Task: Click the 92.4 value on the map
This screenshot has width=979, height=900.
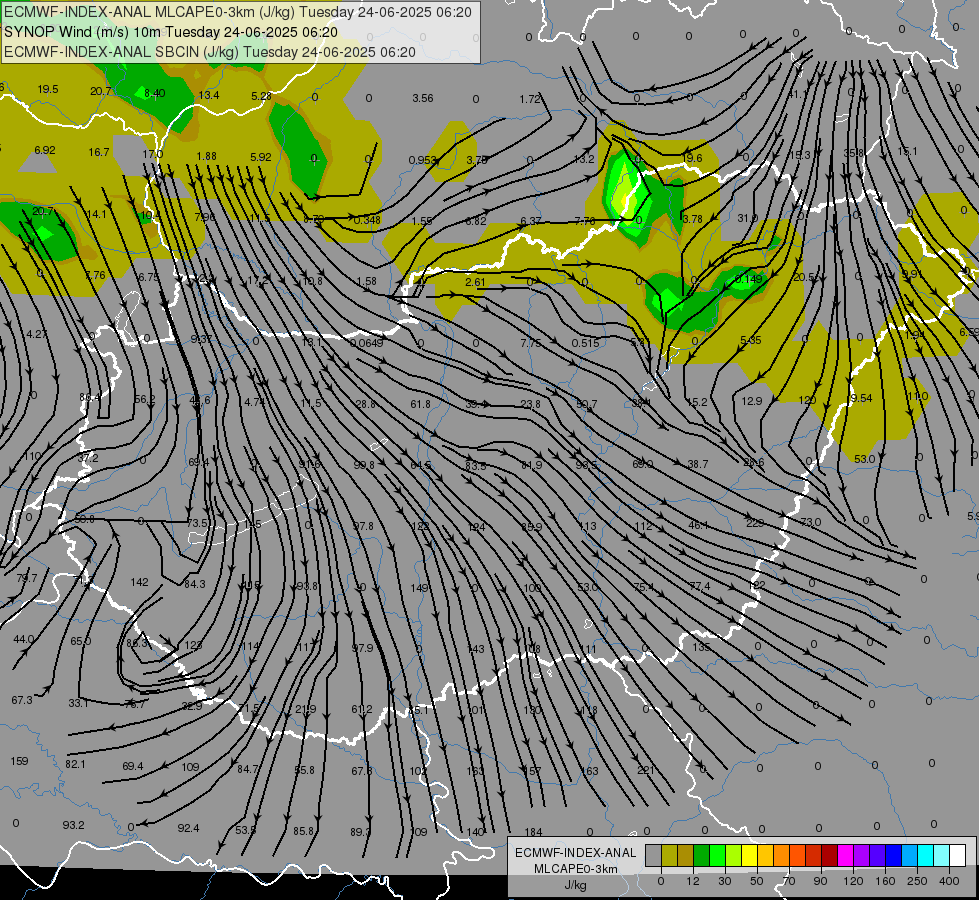Action: (188, 828)
